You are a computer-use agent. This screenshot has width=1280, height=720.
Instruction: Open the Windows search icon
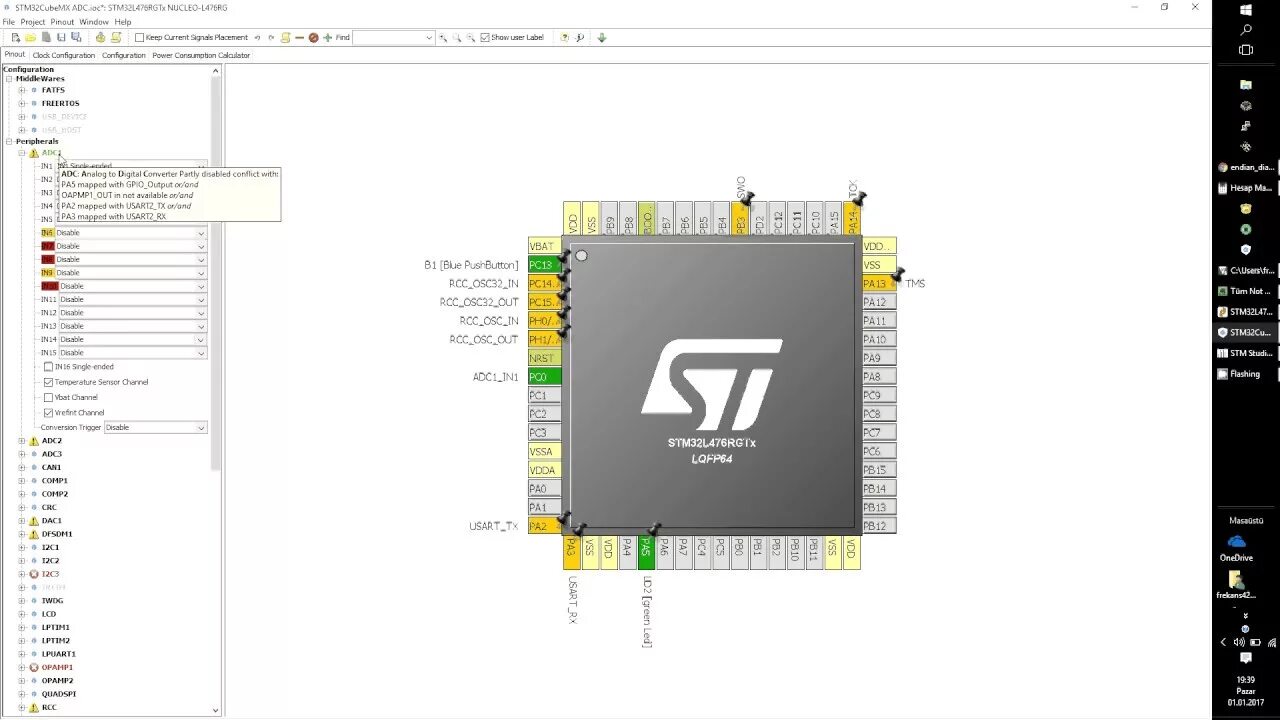[1246, 30]
